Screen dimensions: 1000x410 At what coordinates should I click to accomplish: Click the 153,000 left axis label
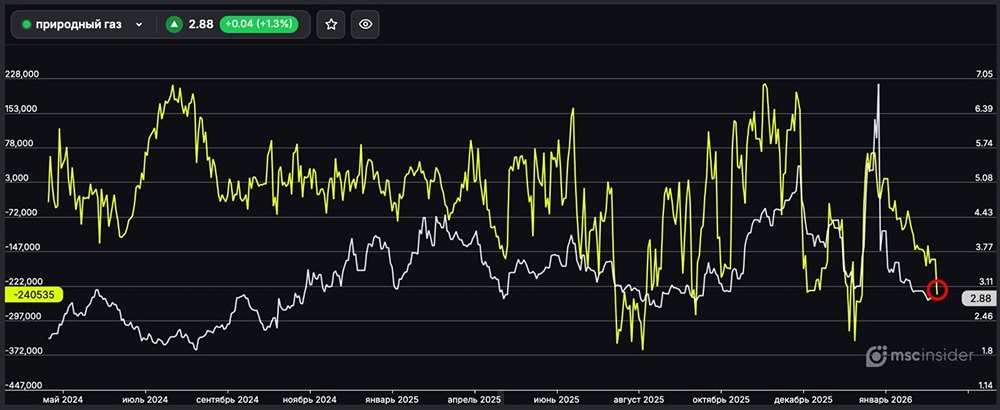(x=20, y=109)
